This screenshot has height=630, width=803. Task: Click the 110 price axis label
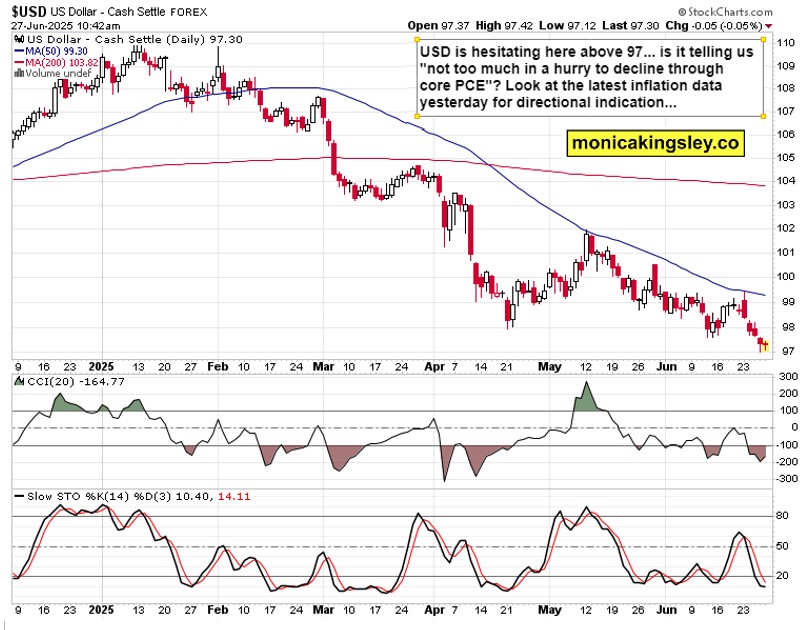pos(786,43)
